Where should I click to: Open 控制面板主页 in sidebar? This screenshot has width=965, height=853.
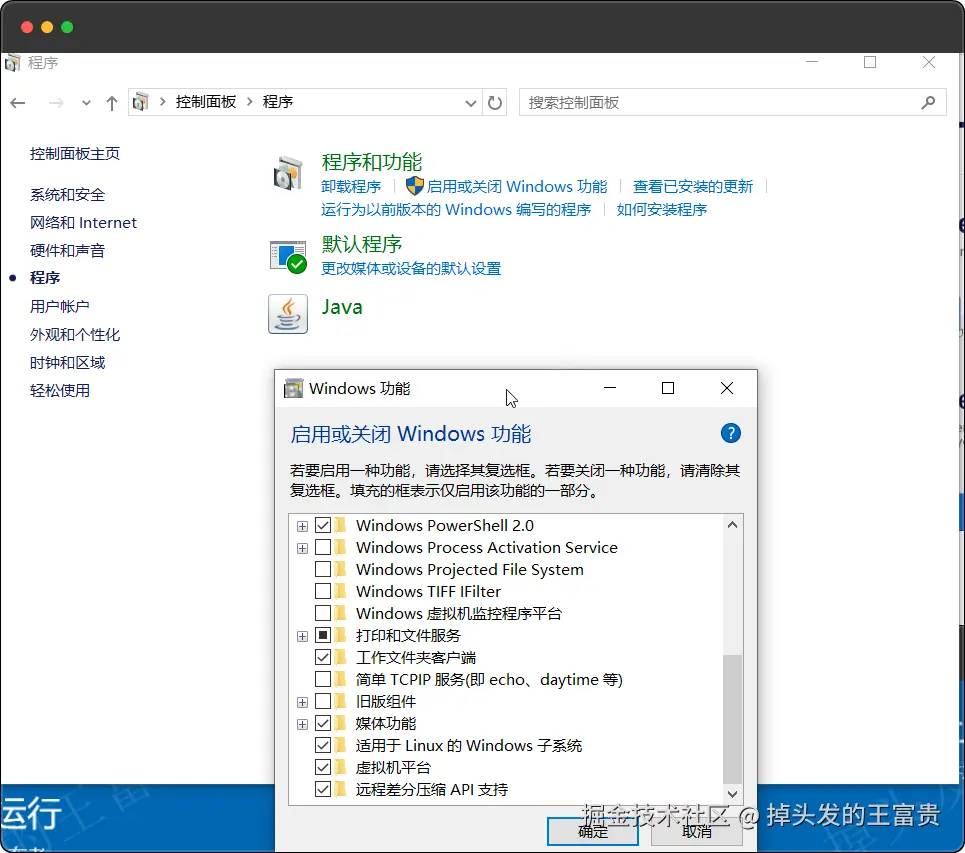point(75,153)
